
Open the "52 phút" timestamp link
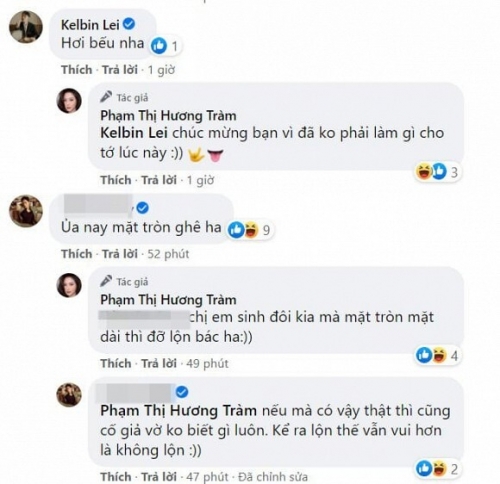coord(168,254)
